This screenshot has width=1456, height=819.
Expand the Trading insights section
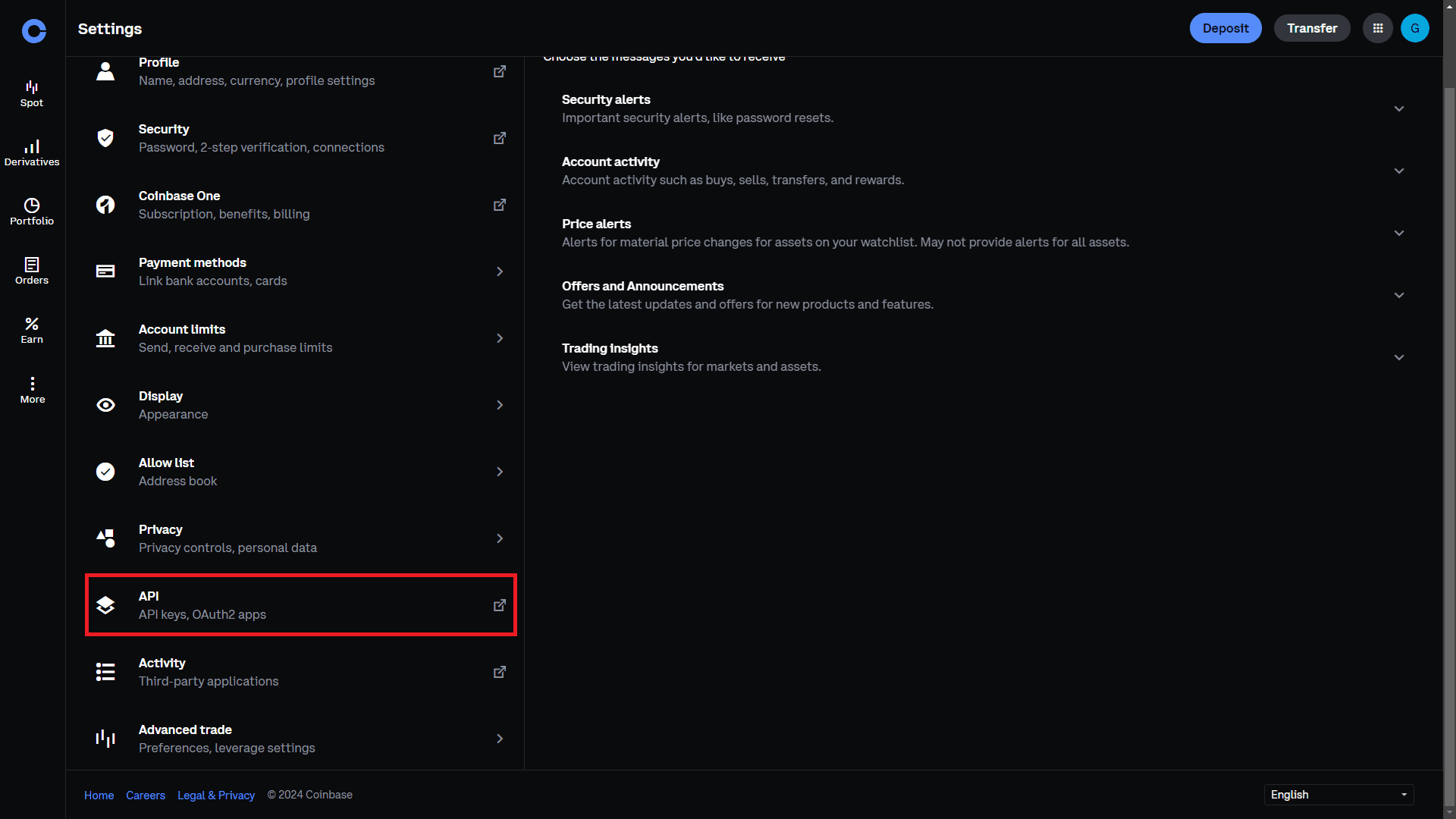[x=1399, y=357]
